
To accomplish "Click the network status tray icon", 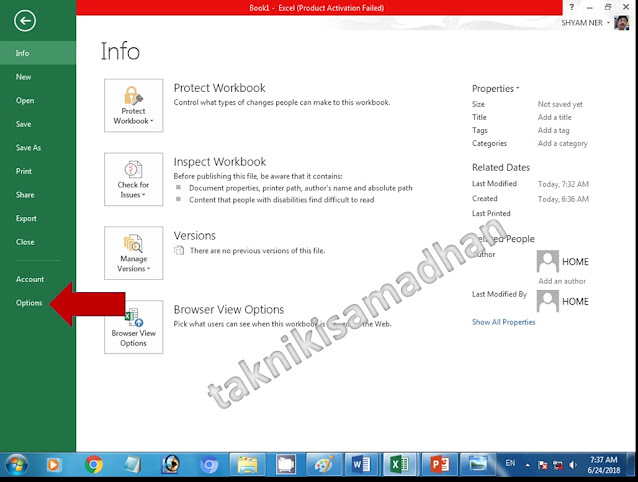I will 558,465.
